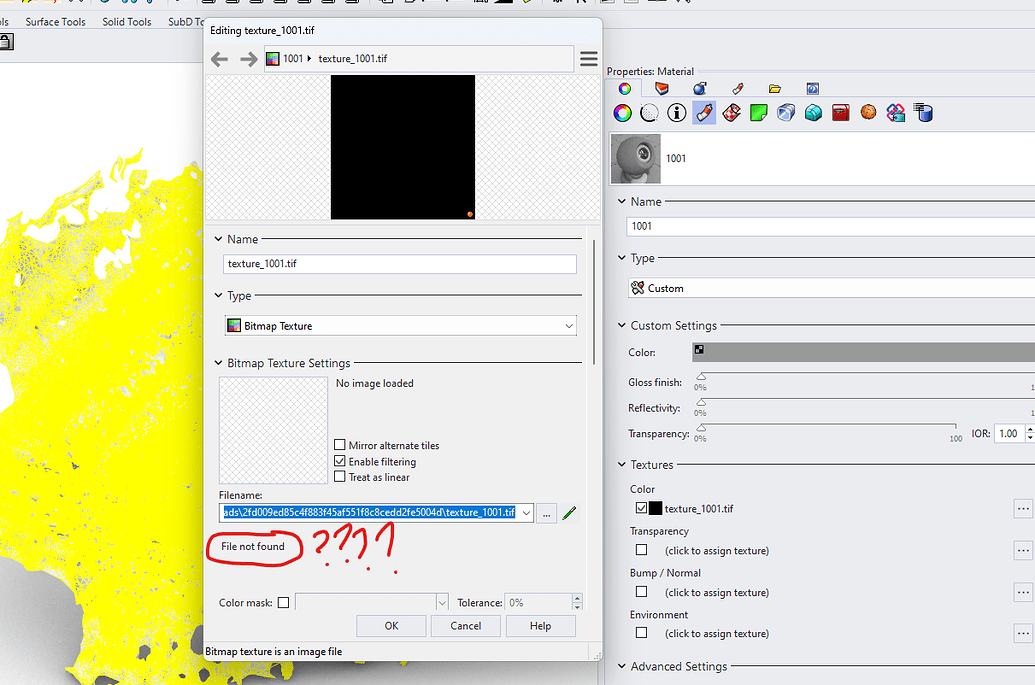This screenshot has height=685, width=1035.
Task: Click the circled-i object info icon
Action: point(676,113)
